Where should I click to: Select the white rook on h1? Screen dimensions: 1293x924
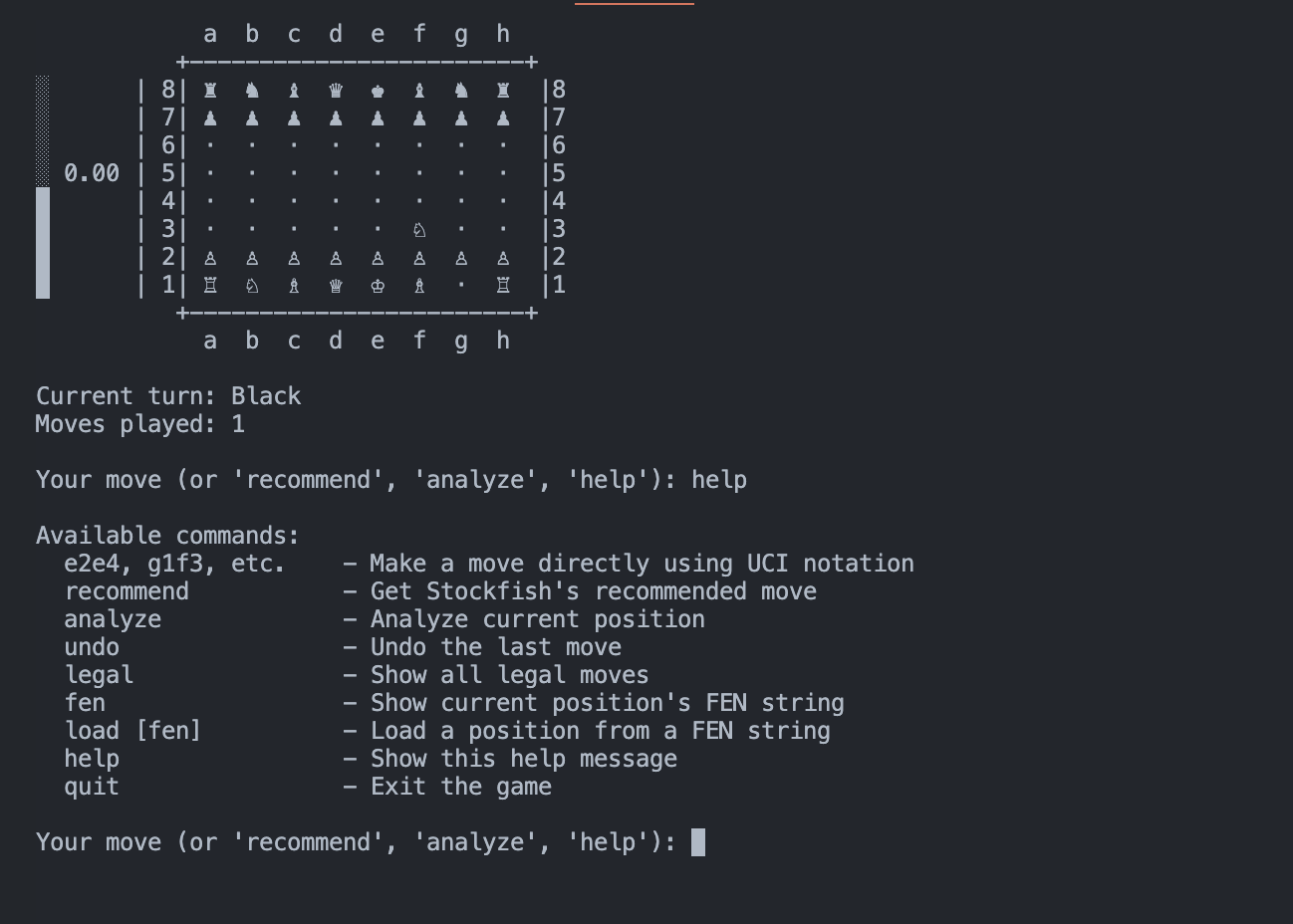point(503,286)
